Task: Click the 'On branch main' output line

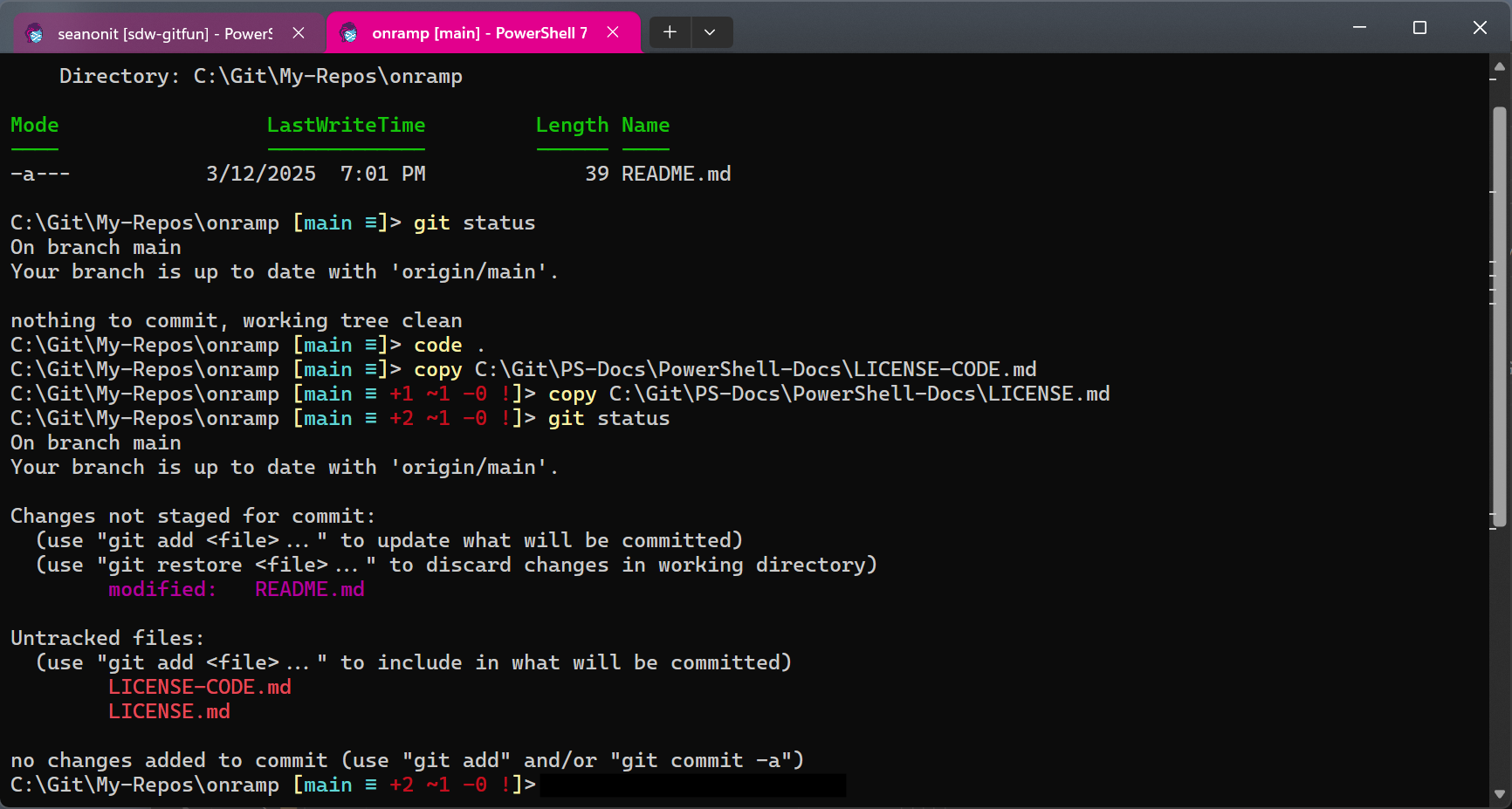Action: [95, 247]
